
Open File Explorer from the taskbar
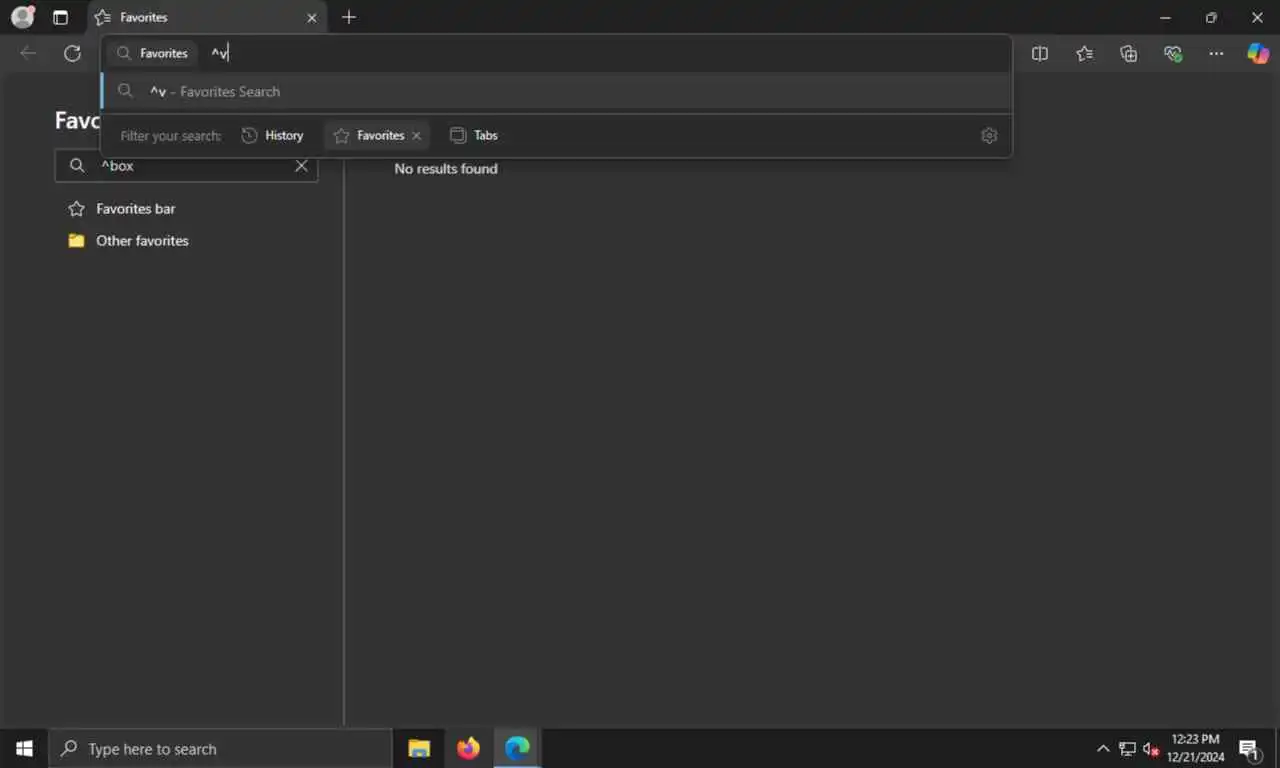(419, 748)
